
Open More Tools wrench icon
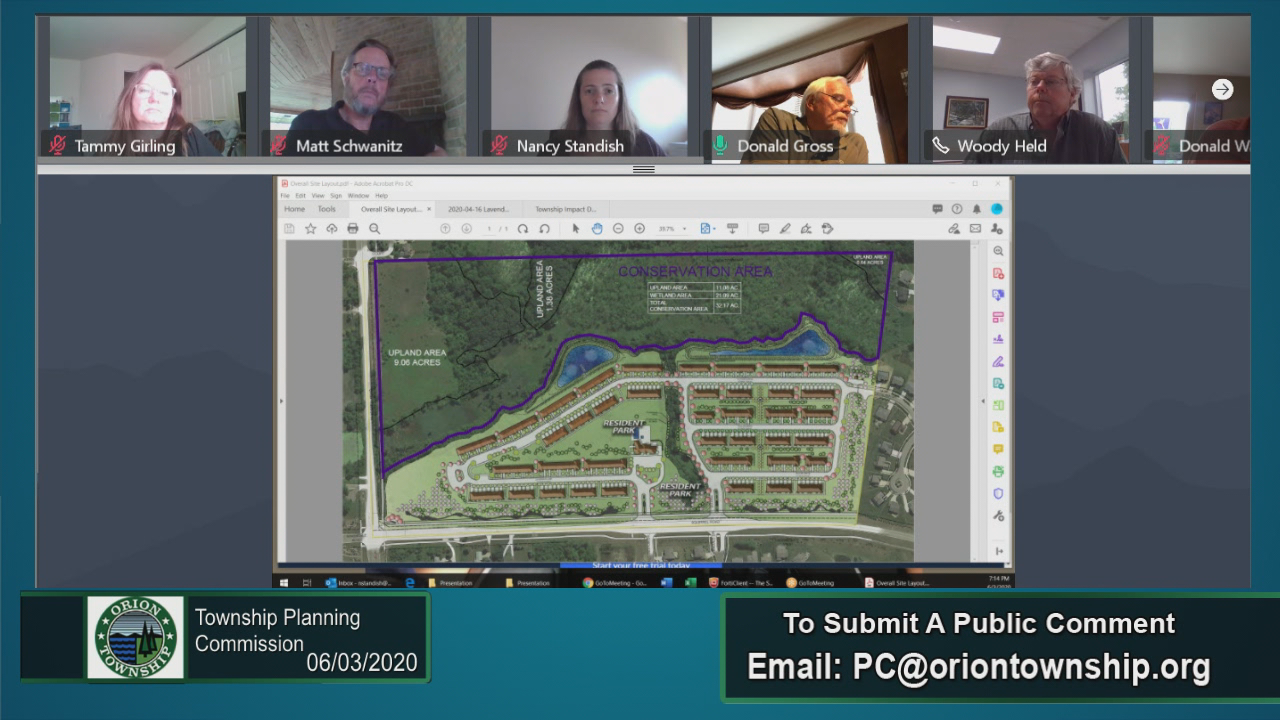pos(998,515)
